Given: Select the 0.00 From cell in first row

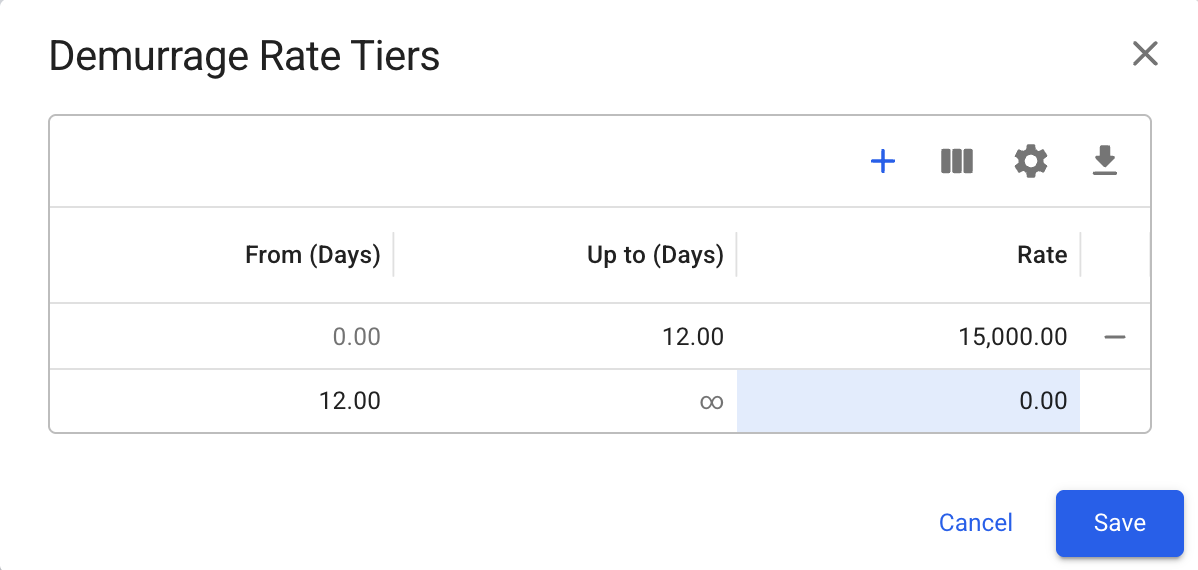Looking at the screenshot, I should pyautogui.click(x=356, y=337).
